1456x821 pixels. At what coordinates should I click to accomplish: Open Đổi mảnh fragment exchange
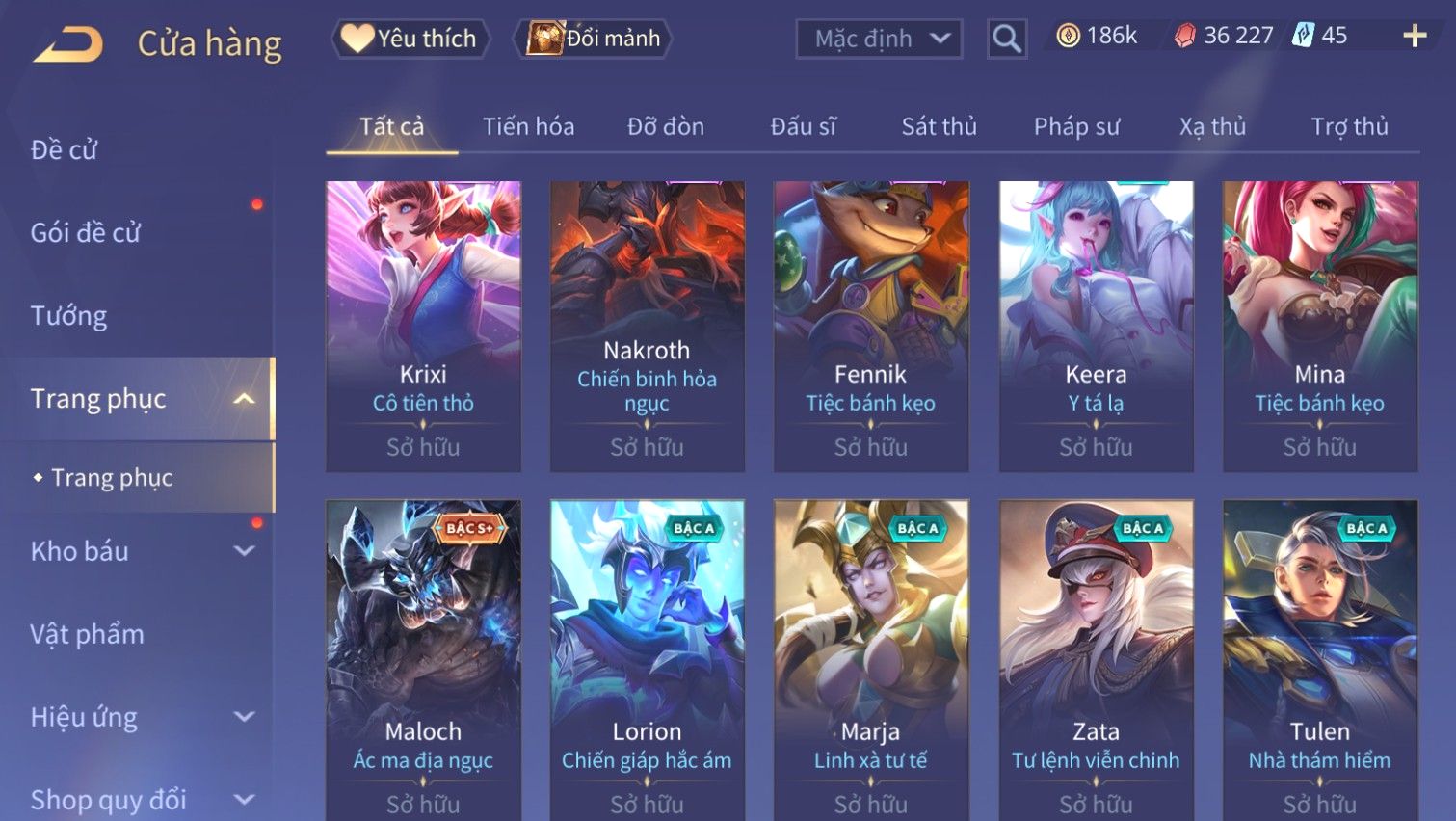593,39
